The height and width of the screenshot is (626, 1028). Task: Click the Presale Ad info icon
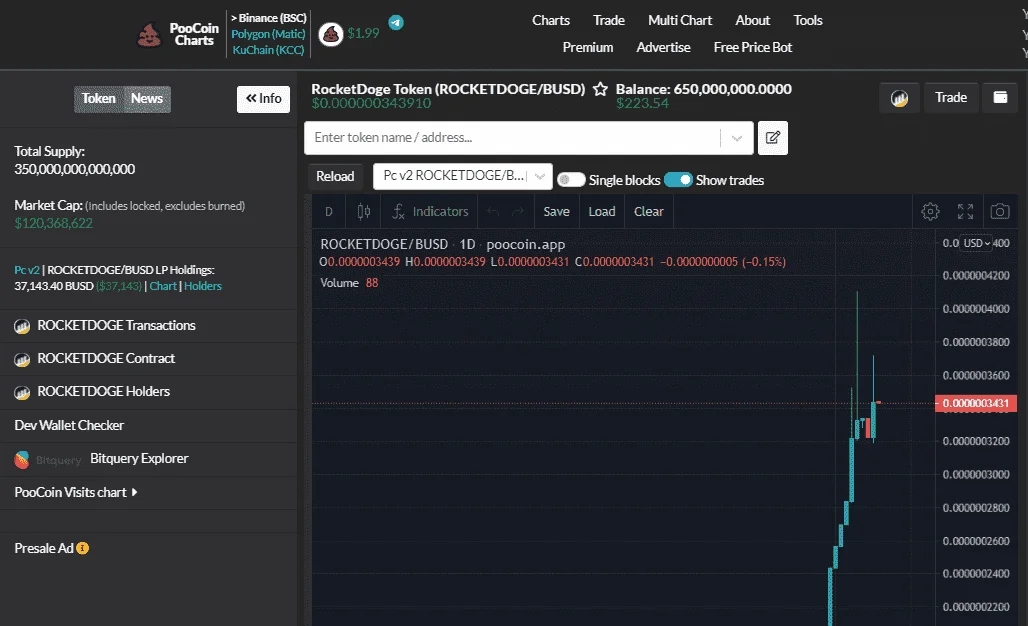click(x=83, y=548)
